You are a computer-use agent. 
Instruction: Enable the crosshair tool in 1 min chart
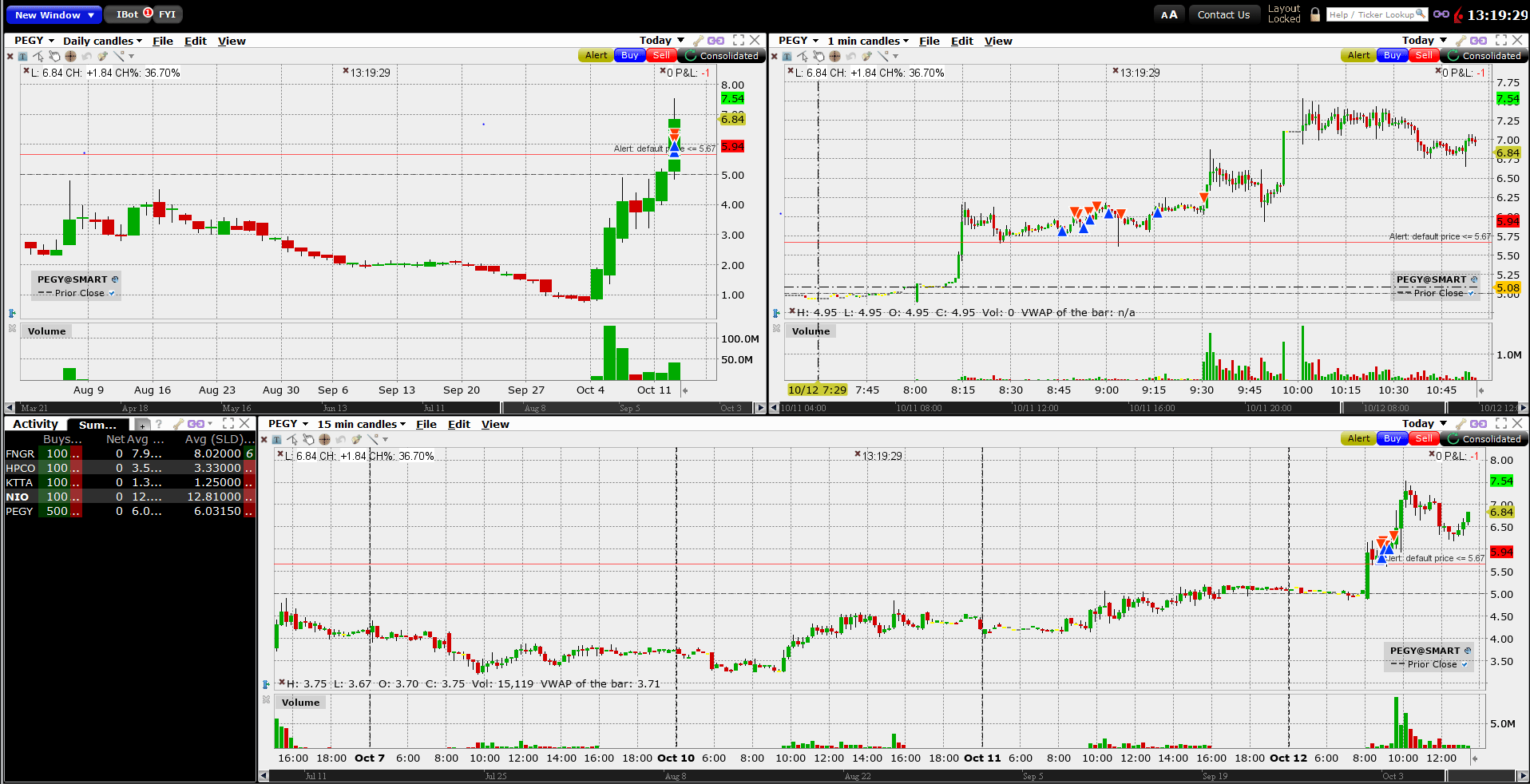tap(834, 56)
